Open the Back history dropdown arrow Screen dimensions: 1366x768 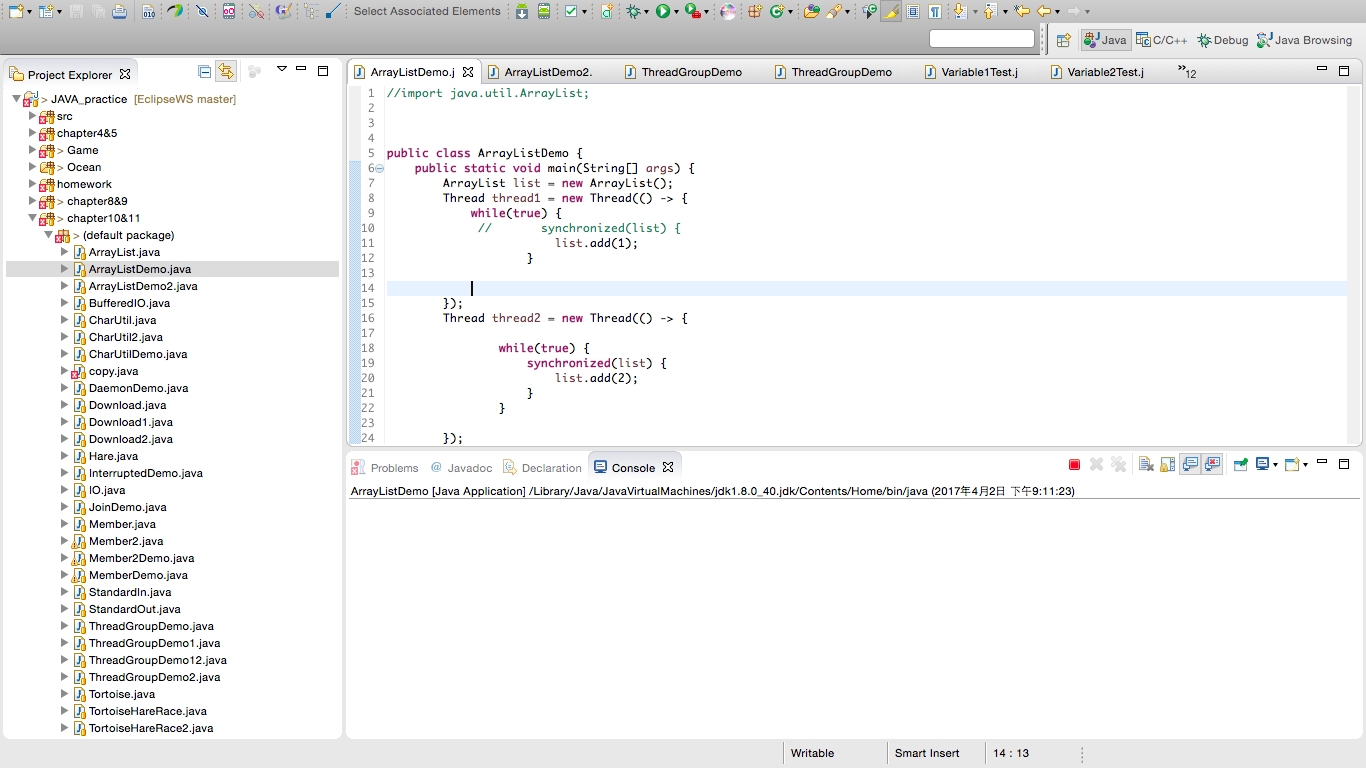[1057, 11]
